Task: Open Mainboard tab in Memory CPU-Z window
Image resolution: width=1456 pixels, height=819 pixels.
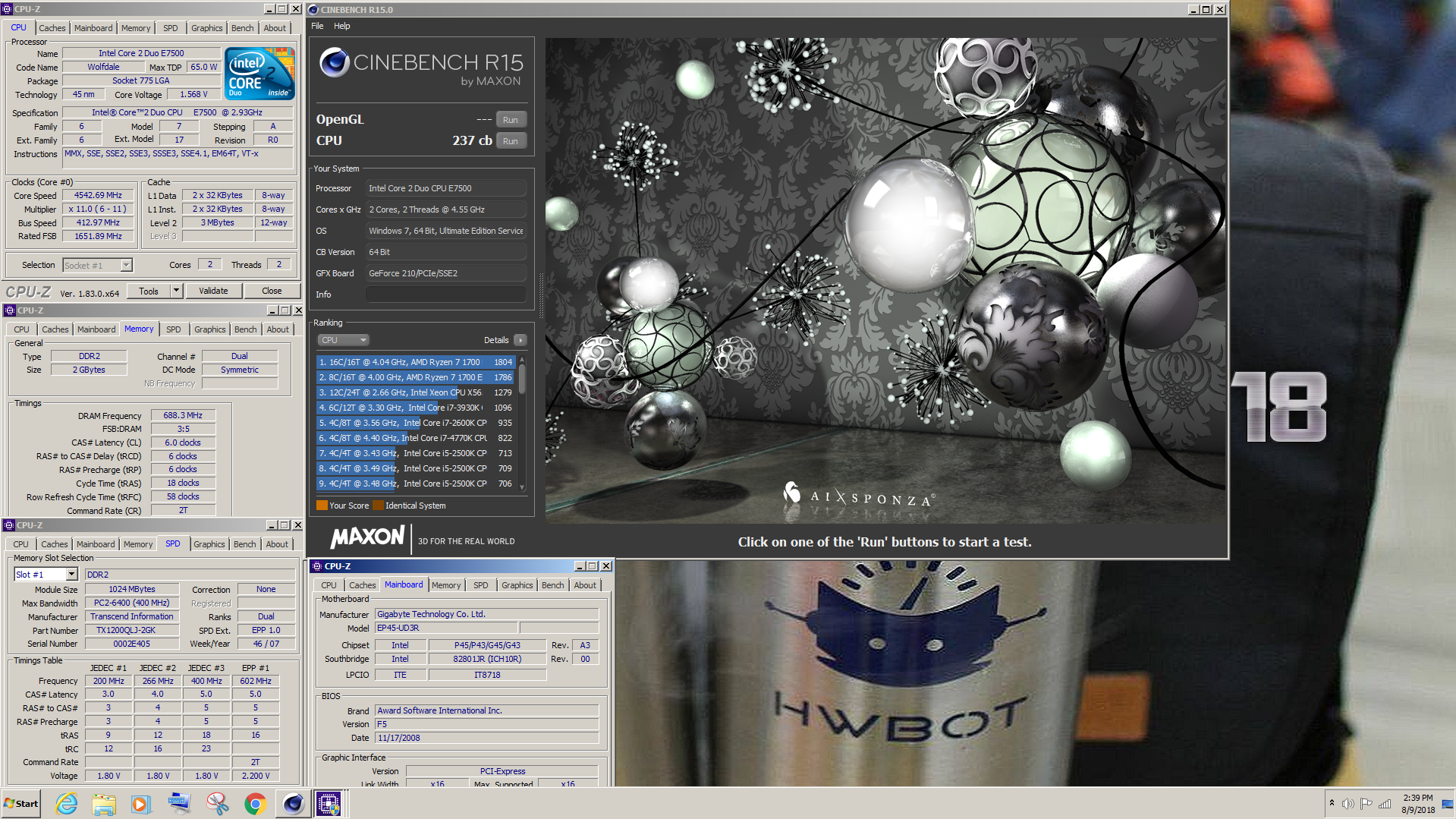Action: pos(96,329)
